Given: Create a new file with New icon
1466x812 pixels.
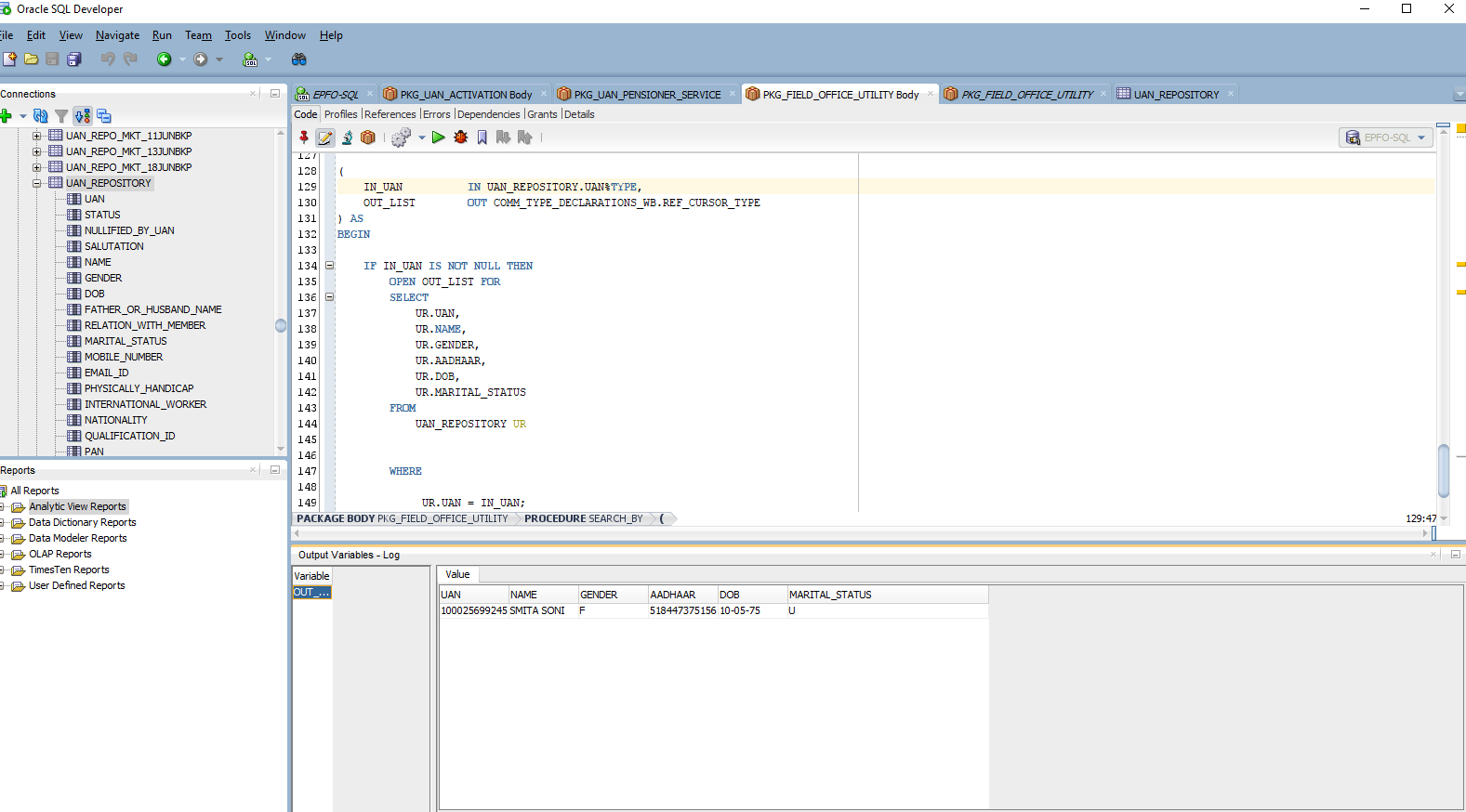Looking at the screenshot, I should pyautogui.click(x=9, y=59).
